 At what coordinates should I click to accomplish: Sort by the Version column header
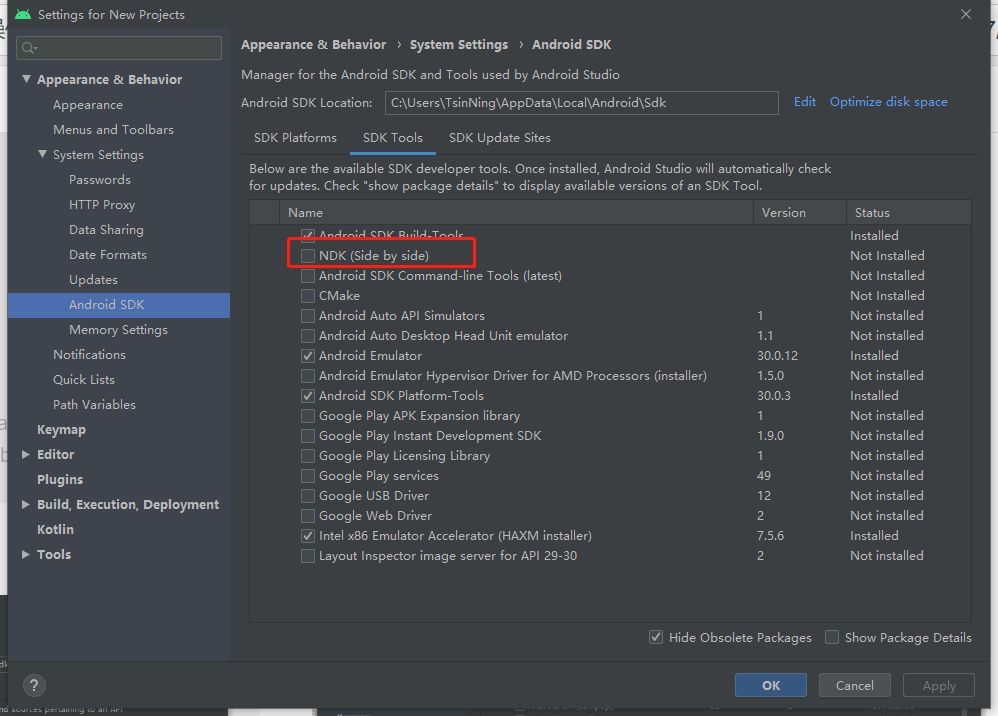click(799, 213)
